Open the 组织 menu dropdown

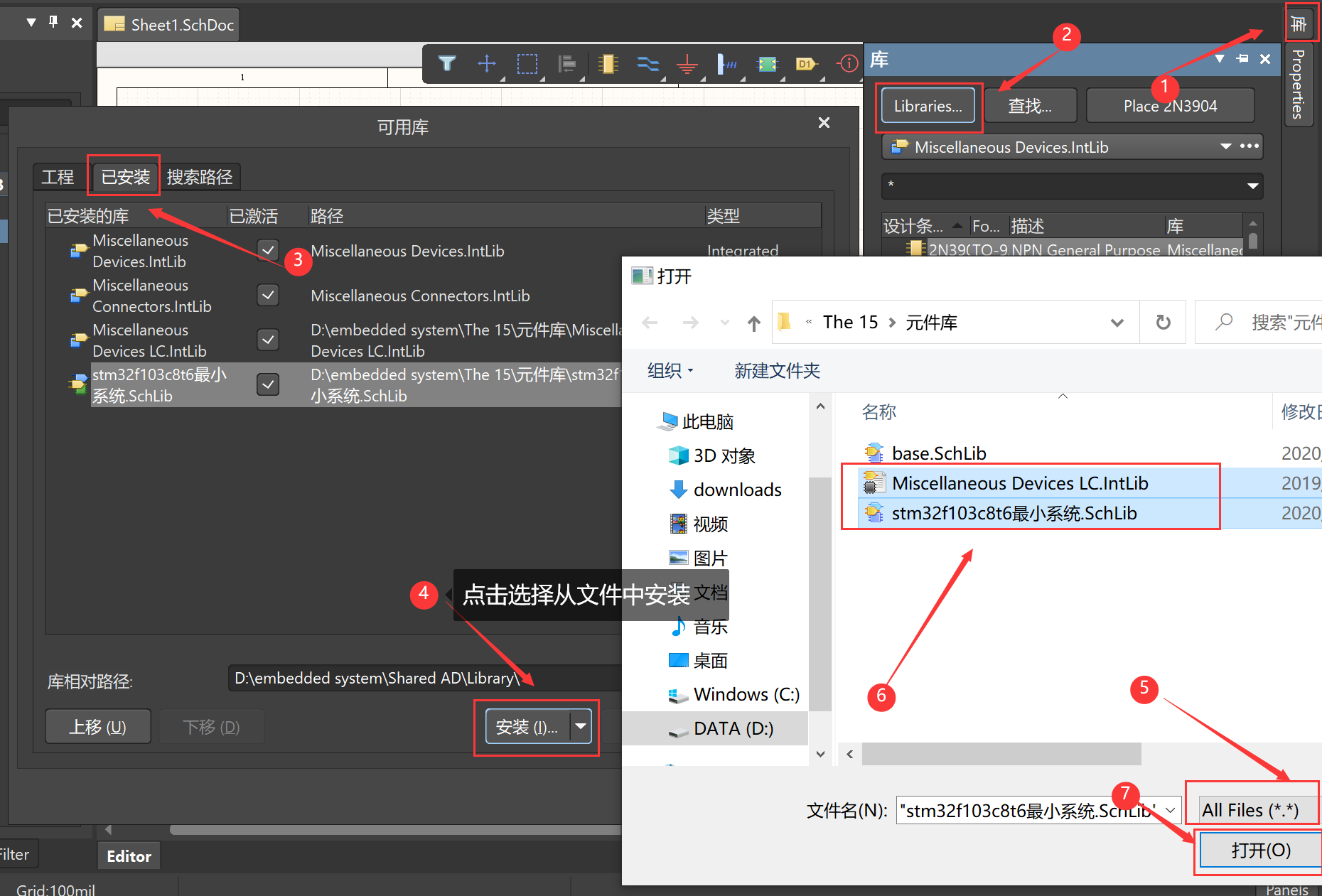click(670, 370)
